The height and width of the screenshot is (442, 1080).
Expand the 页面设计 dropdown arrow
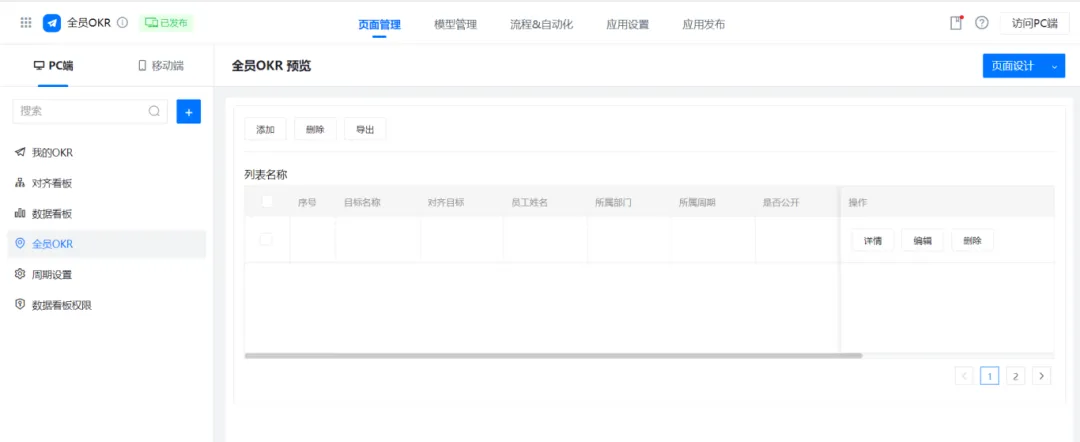[1054, 66]
